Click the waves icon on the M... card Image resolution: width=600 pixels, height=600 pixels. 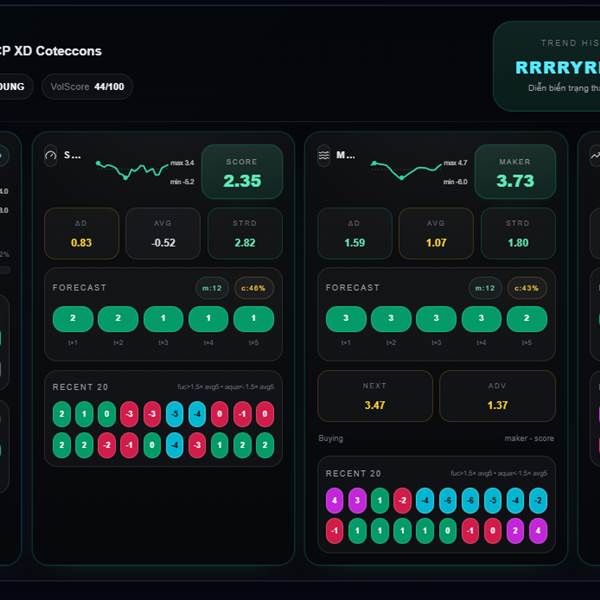coord(324,155)
